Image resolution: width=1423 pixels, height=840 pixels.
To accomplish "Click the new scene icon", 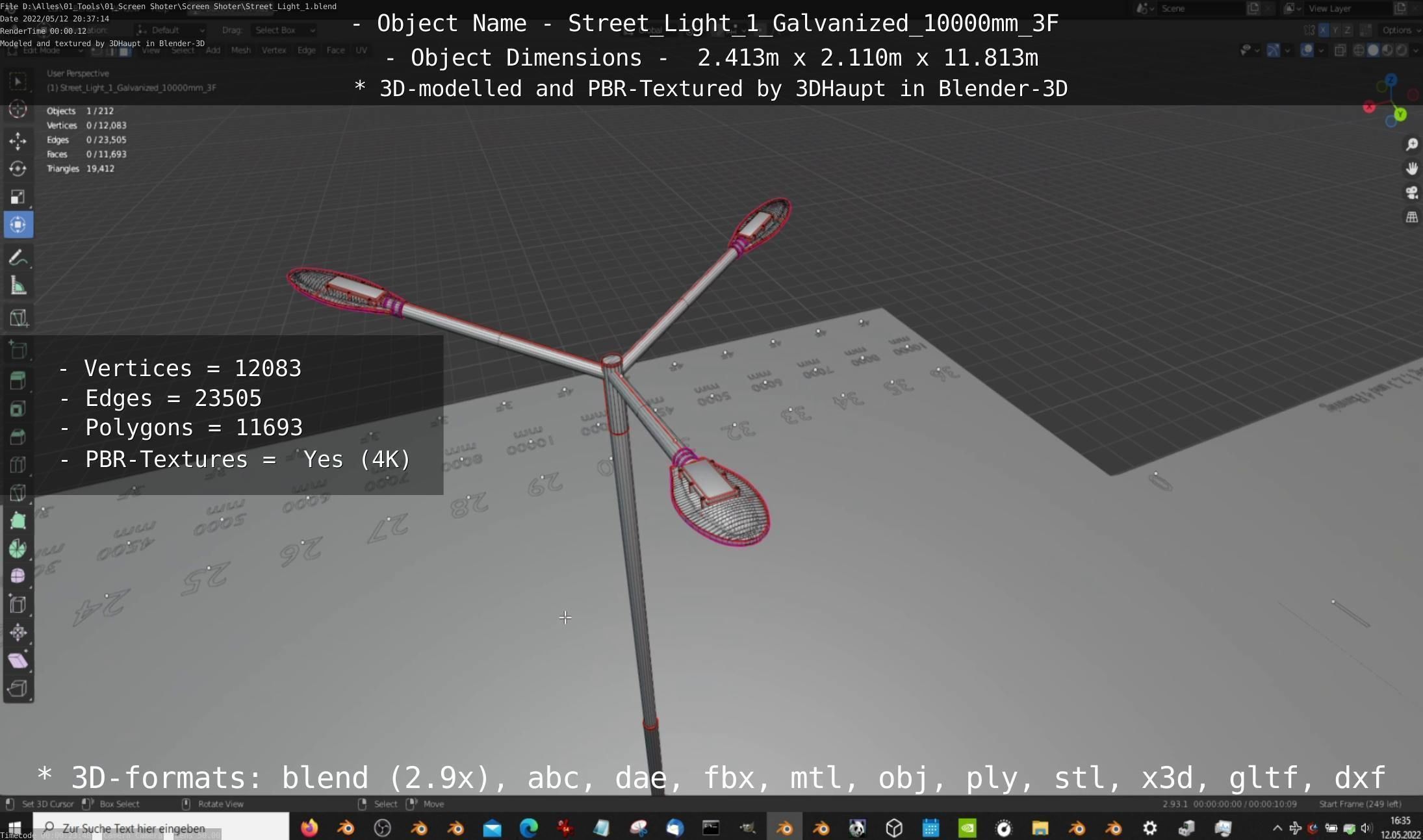I will 1253,8.
